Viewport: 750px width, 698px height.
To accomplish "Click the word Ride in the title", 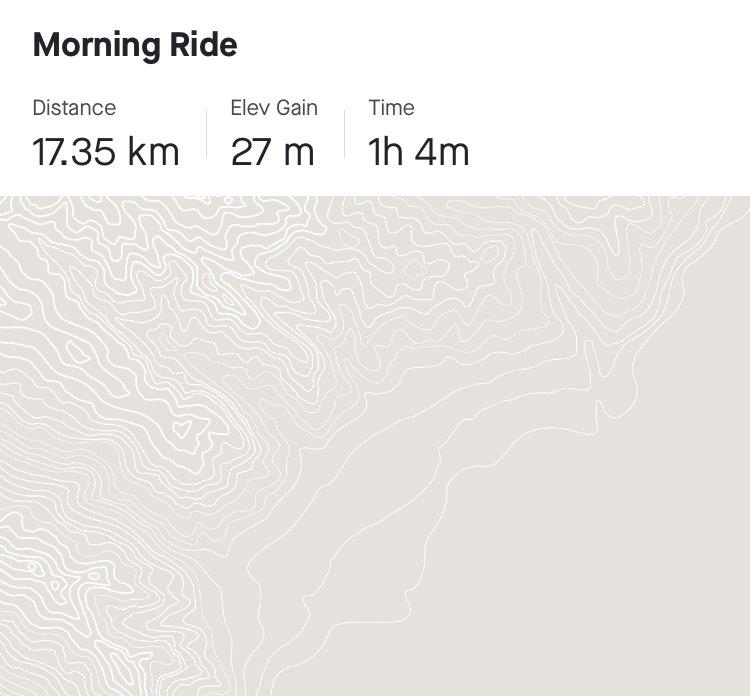I will pyautogui.click(x=212, y=45).
